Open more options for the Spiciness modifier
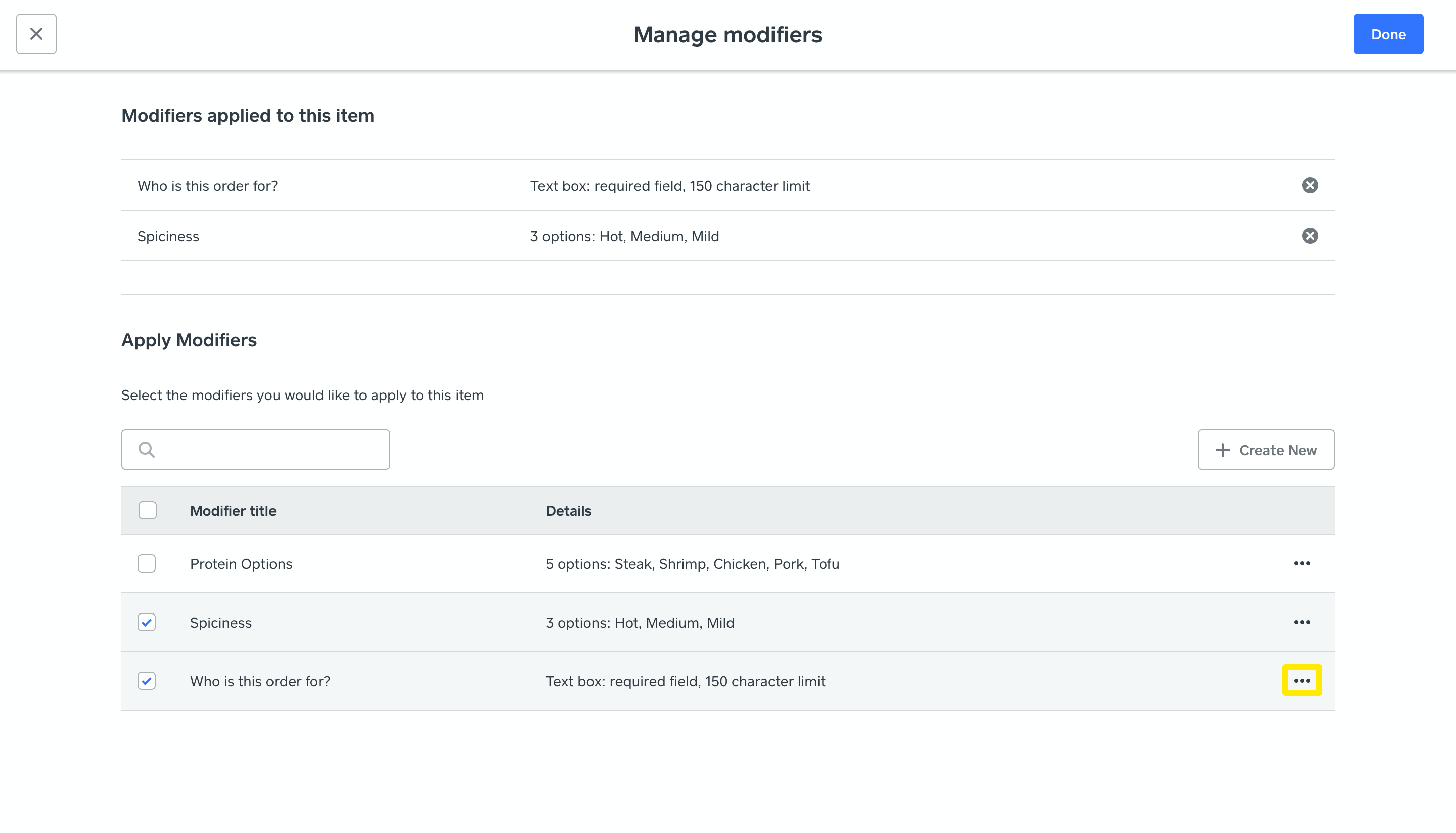Screen dimensions: 1456x833 click(1302, 623)
